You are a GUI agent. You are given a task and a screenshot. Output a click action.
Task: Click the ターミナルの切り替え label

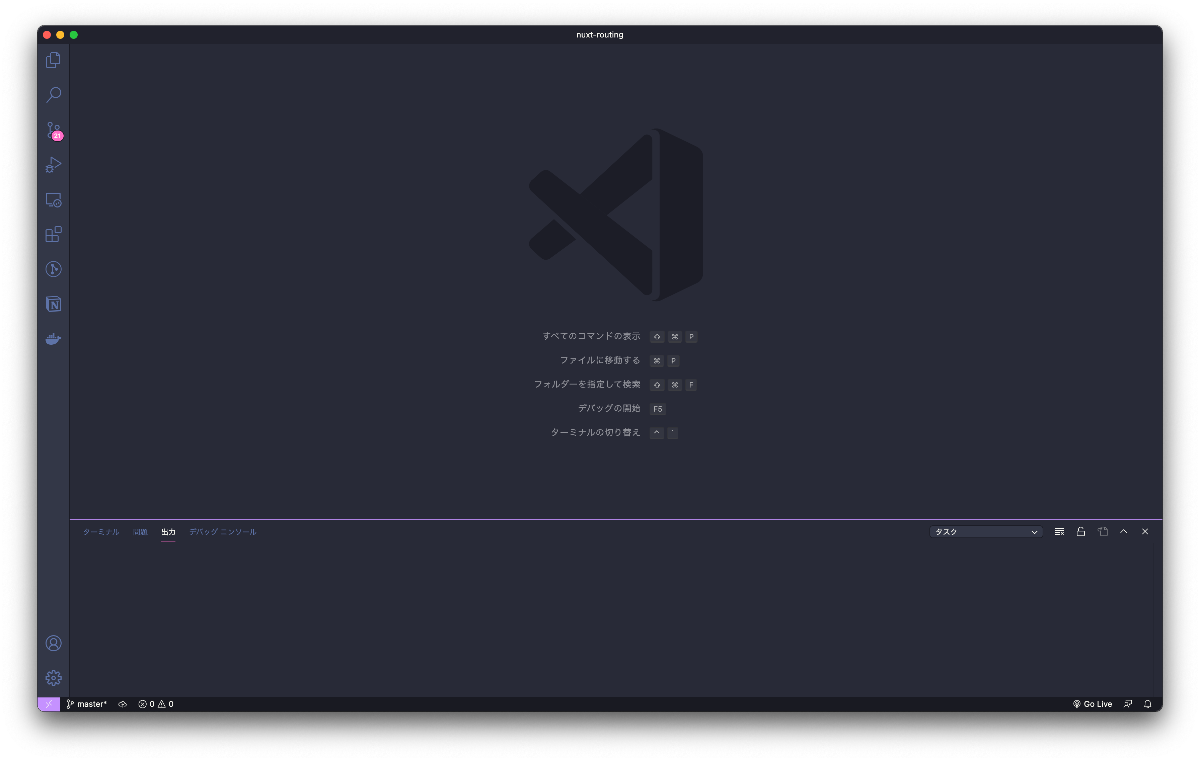[596, 432]
